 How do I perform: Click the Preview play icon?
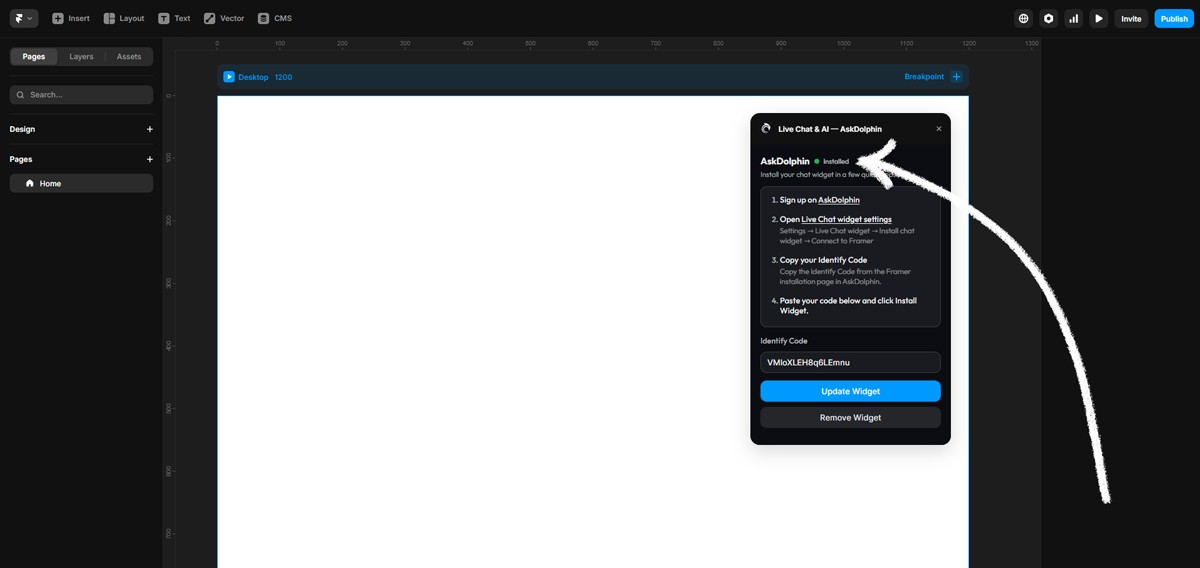tap(1099, 18)
